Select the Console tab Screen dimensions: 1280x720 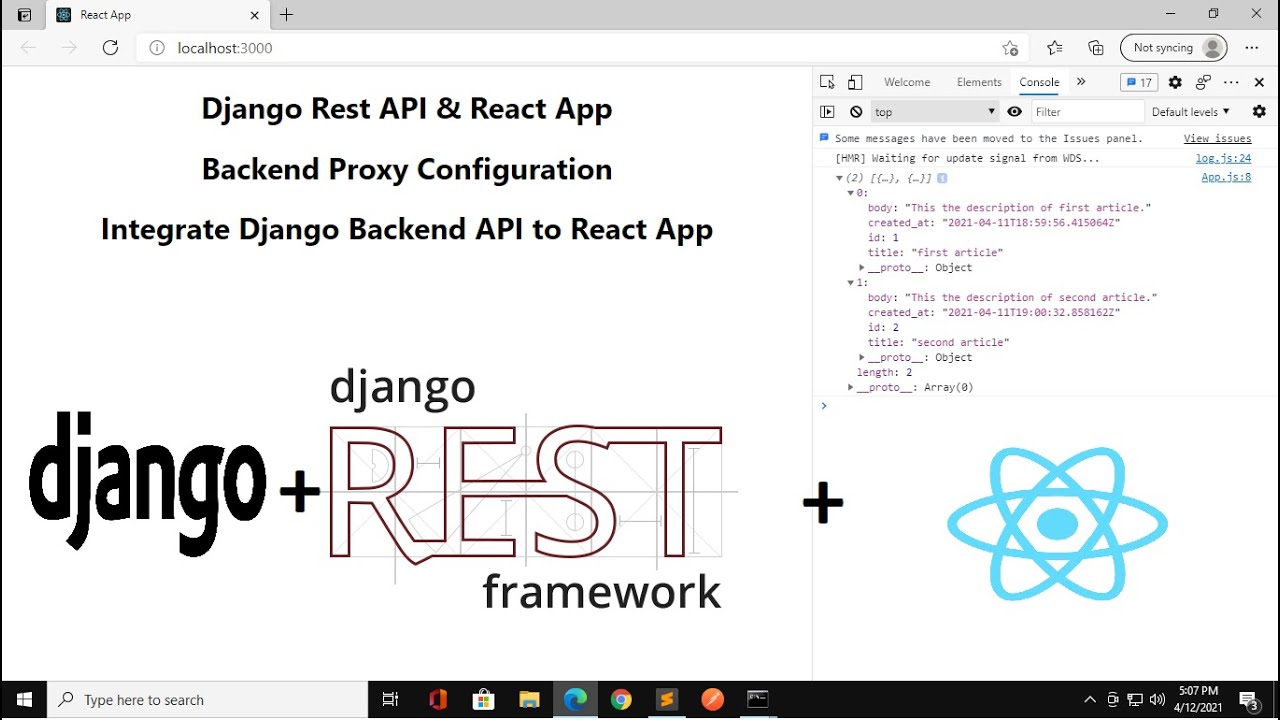(1039, 82)
